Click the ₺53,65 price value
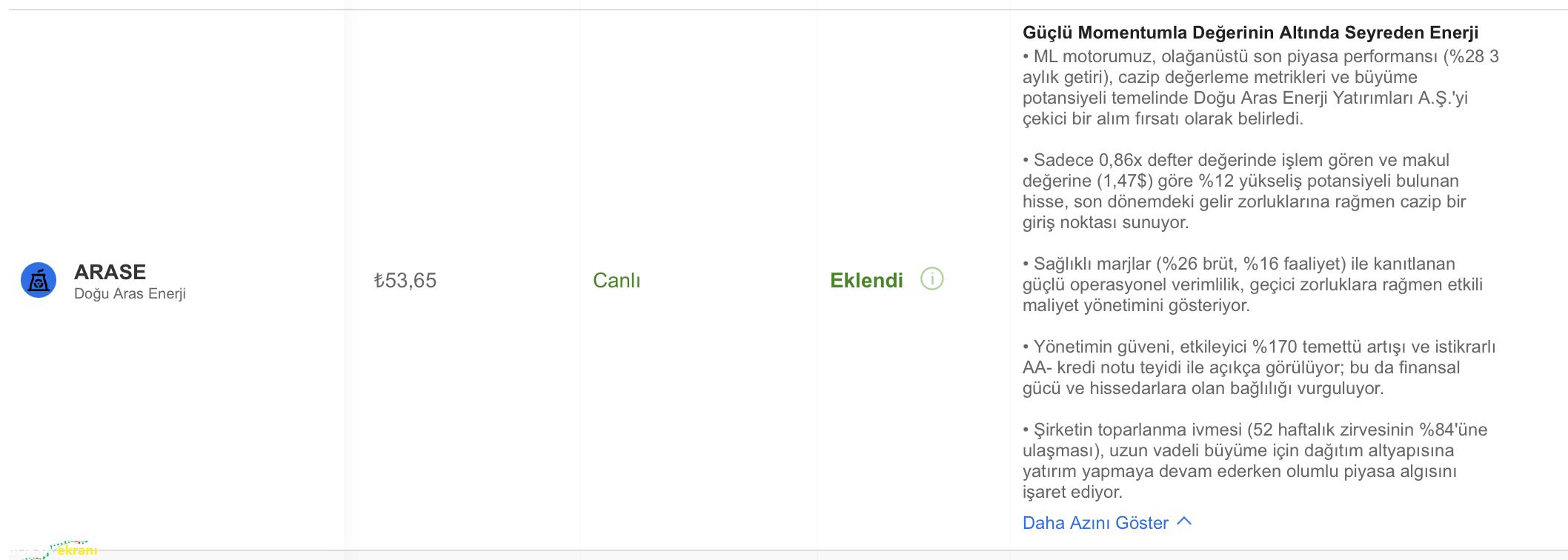The height and width of the screenshot is (560, 1568). 405,281
